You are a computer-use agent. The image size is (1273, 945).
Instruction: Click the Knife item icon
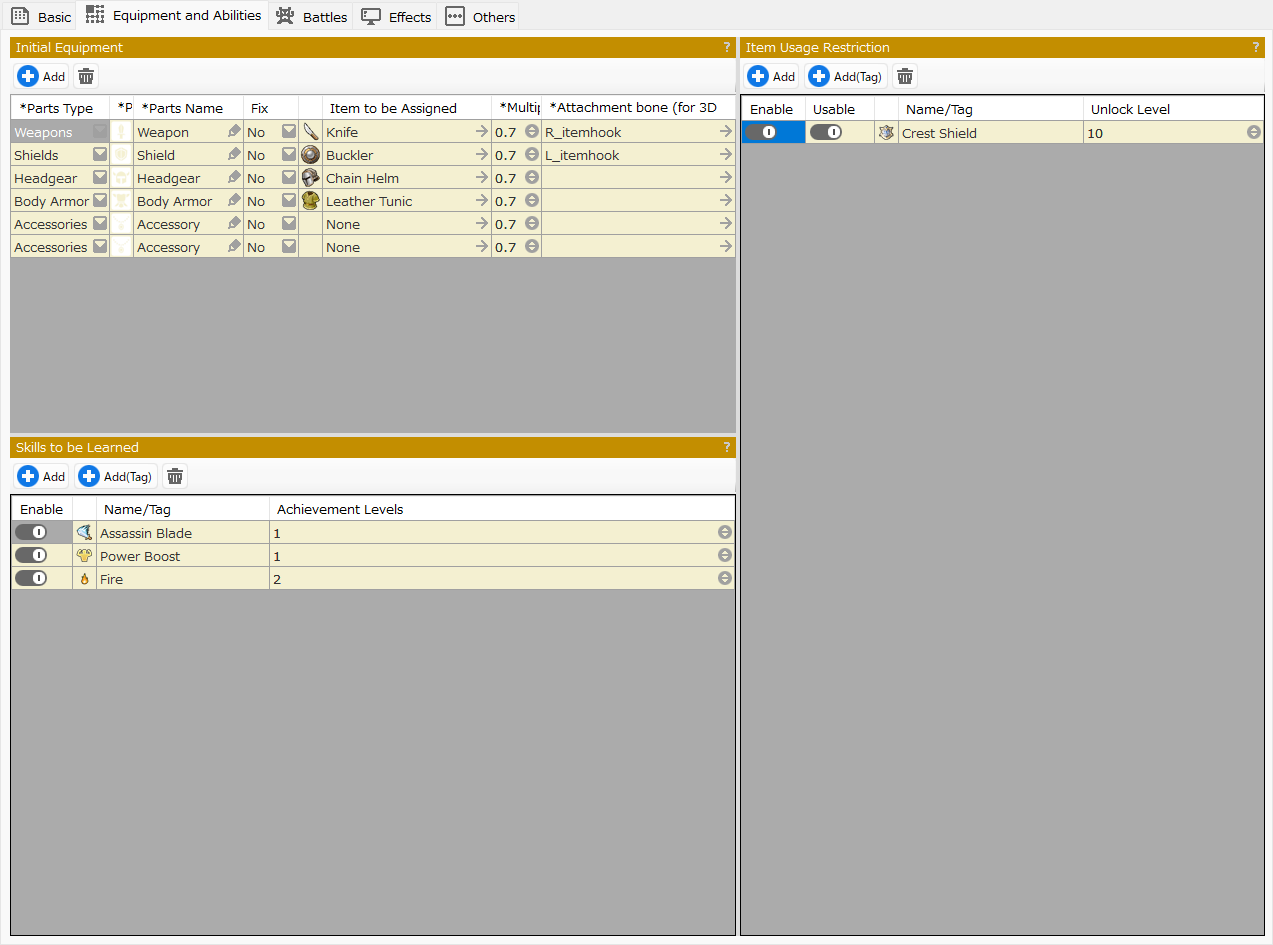coord(310,132)
